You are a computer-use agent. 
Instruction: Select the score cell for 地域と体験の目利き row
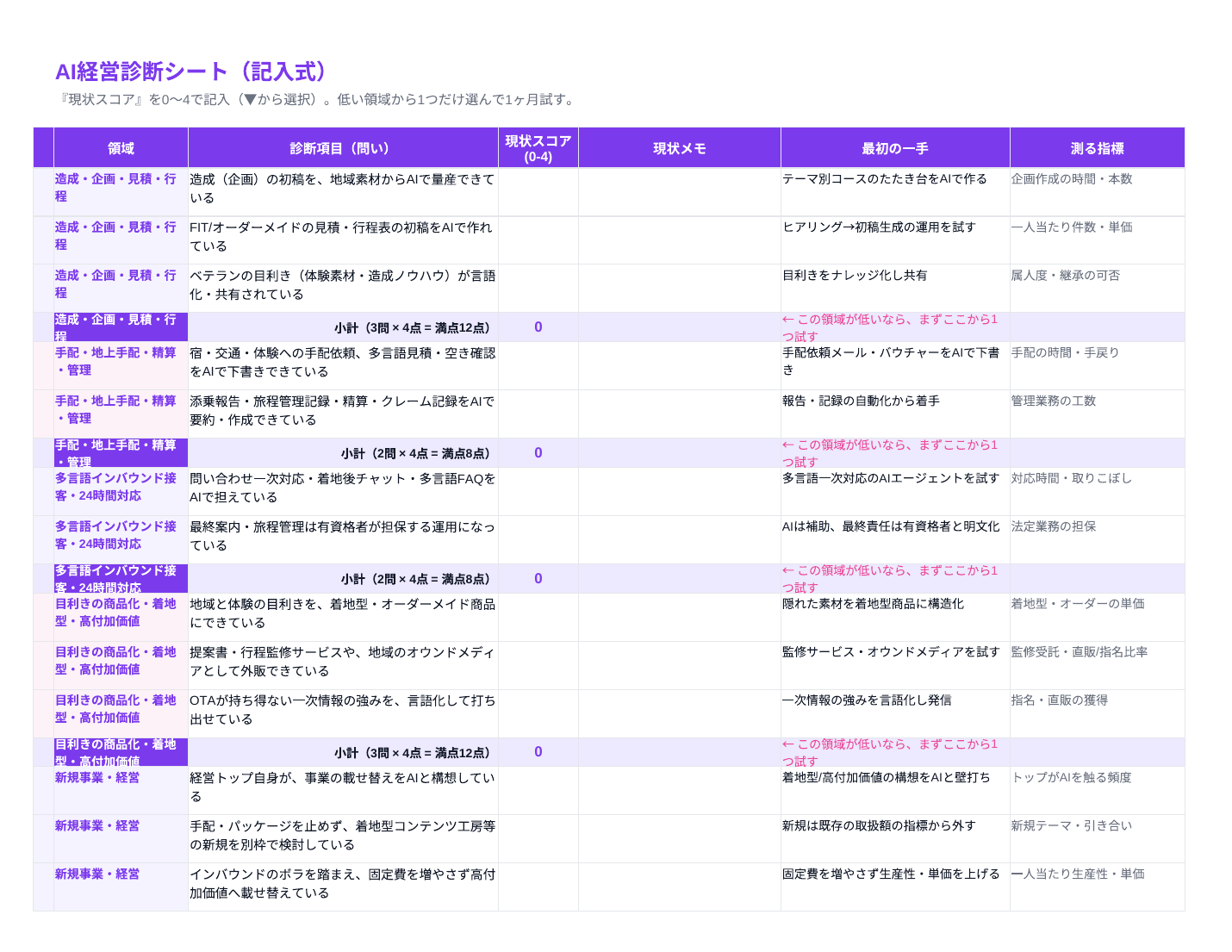(538, 617)
